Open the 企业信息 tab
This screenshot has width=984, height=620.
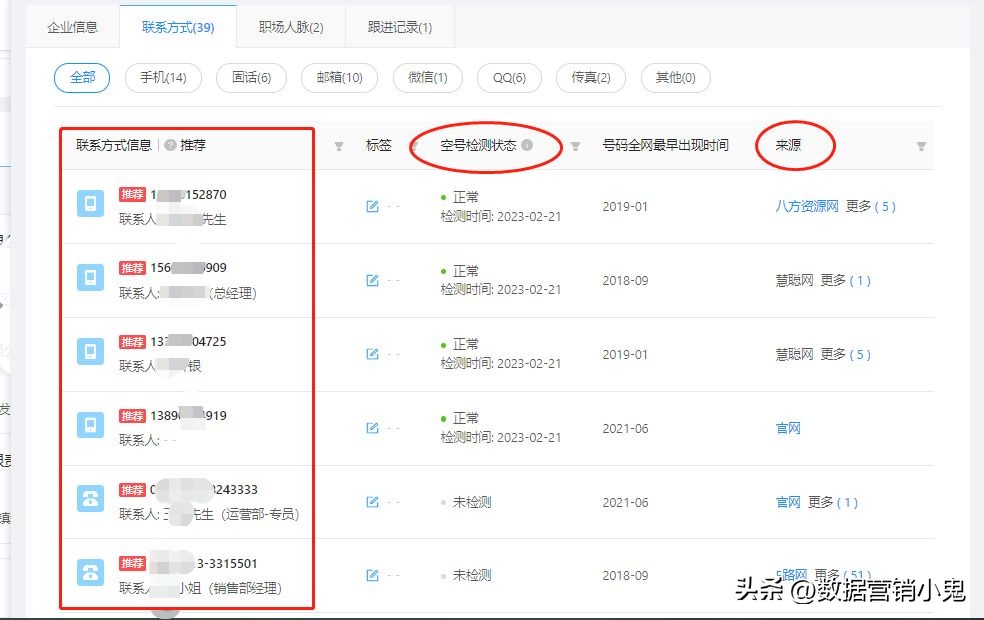[x=72, y=27]
